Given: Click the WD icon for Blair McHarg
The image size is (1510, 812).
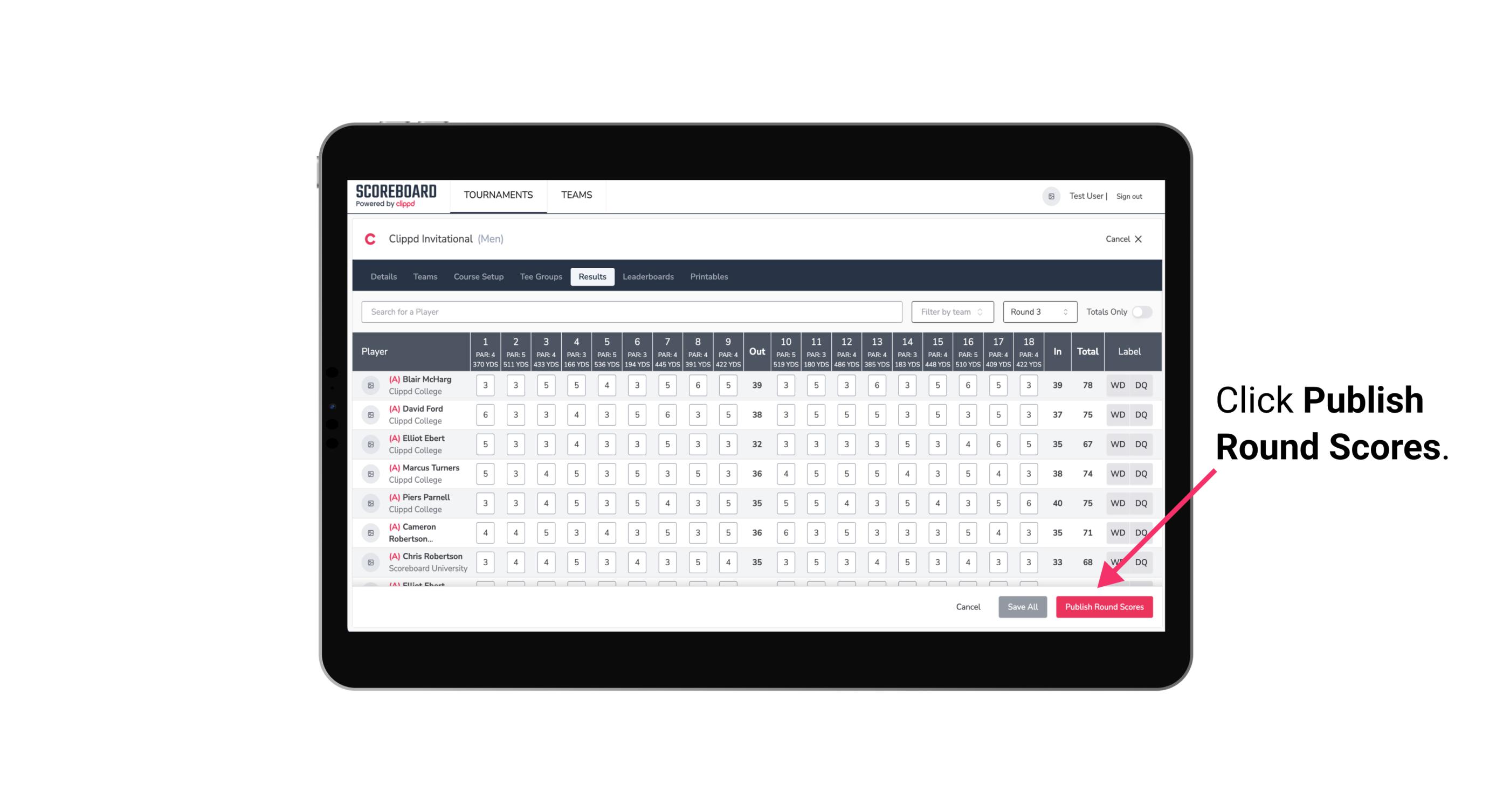Looking at the screenshot, I should 1117,385.
